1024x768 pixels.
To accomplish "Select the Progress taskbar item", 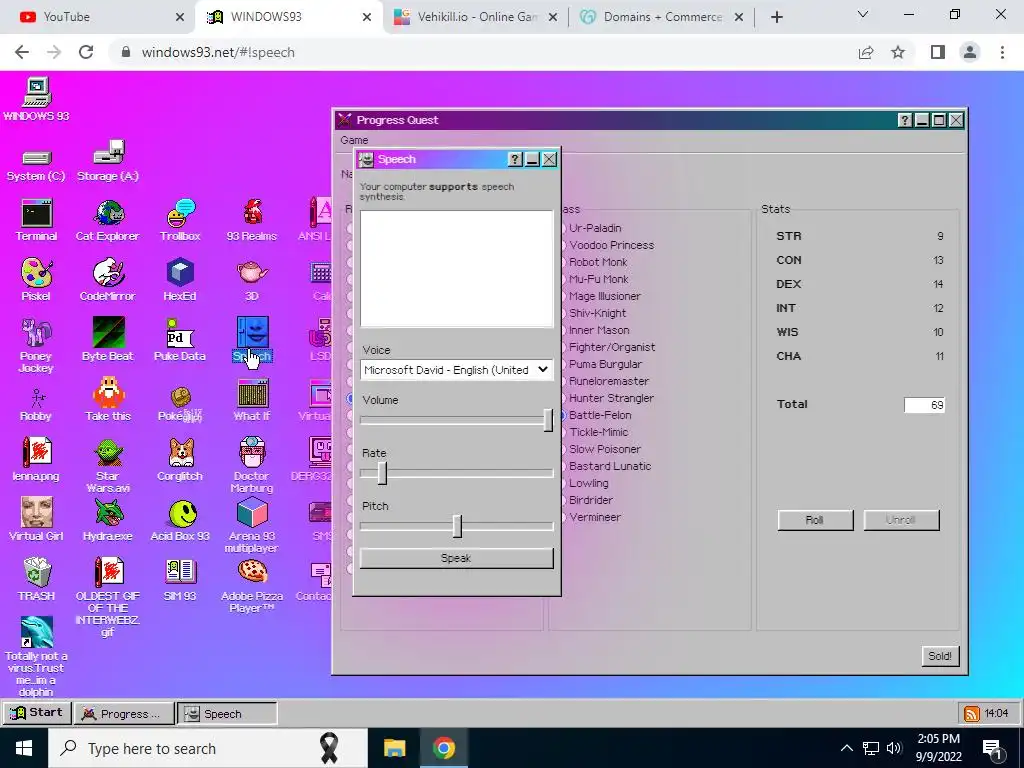I will (x=124, y=714).
